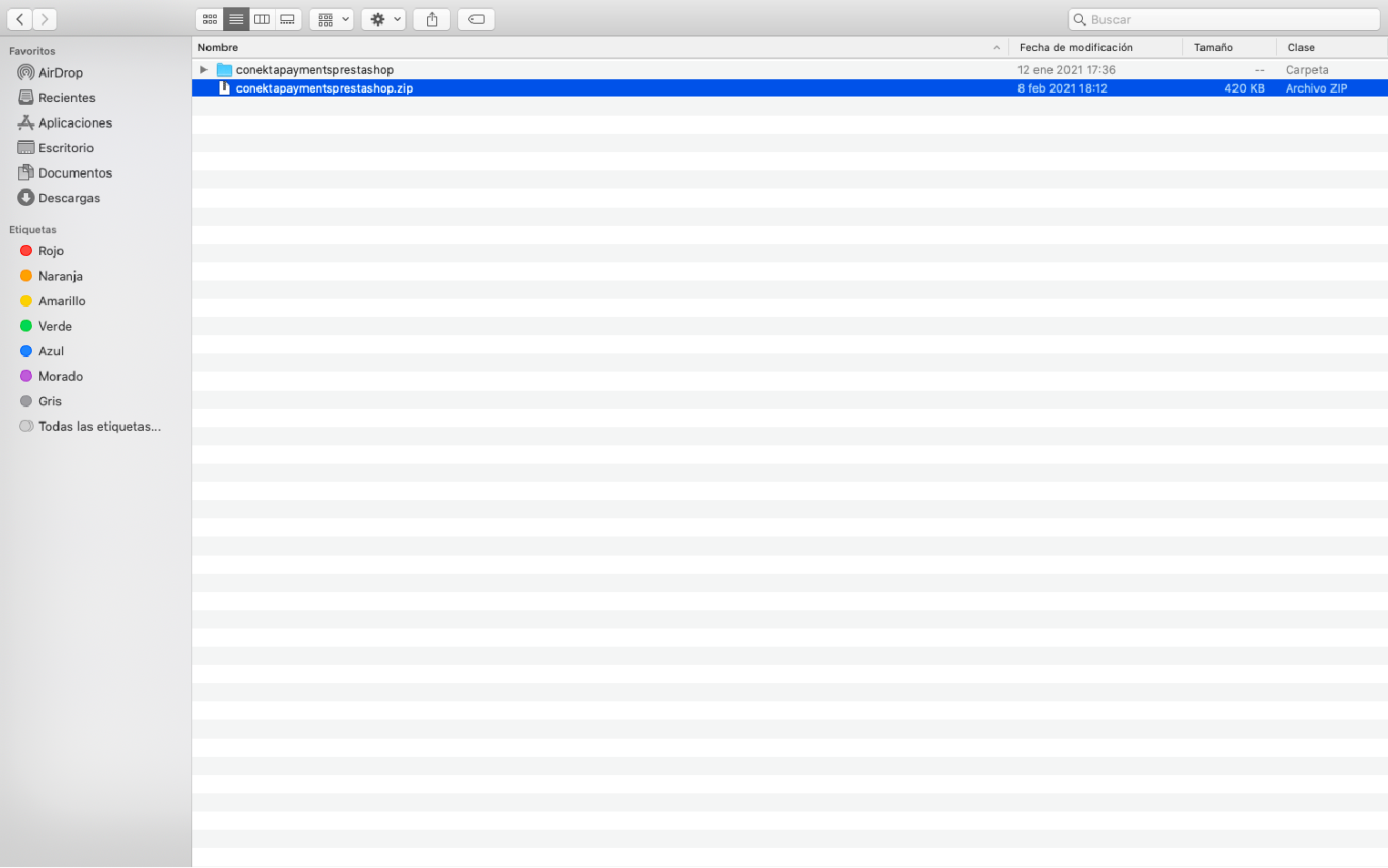Open the group-by dropdown in toolbar
Image resolution: width=1388 pixels, height=868 pixels.
[x=332, y=19]
